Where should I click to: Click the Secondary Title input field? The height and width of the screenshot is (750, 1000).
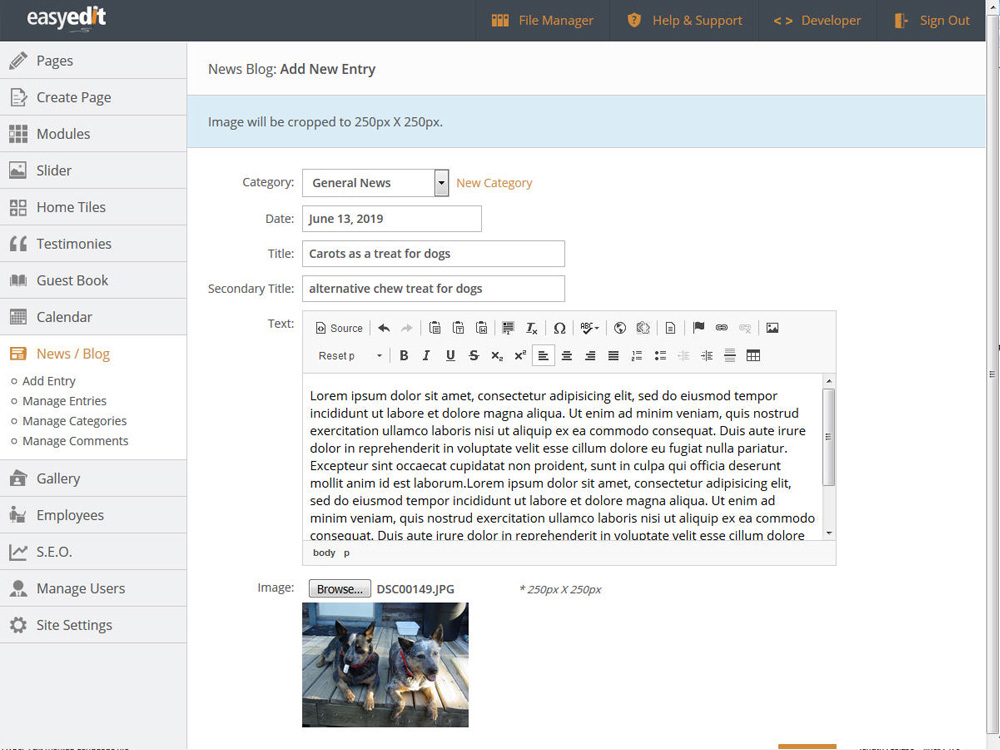tap(433, 289)
